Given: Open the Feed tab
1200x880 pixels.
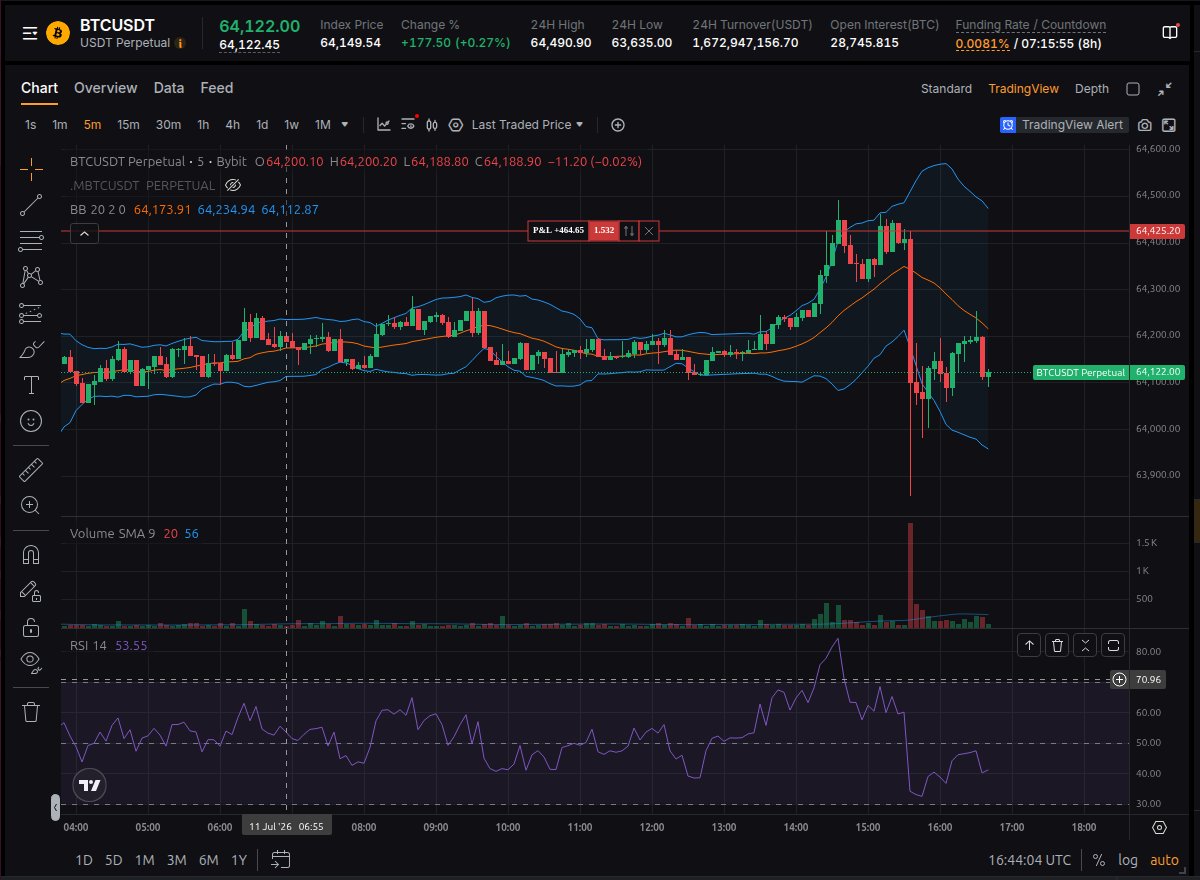Looking at the screenshot, I should [x=216, y=88].
